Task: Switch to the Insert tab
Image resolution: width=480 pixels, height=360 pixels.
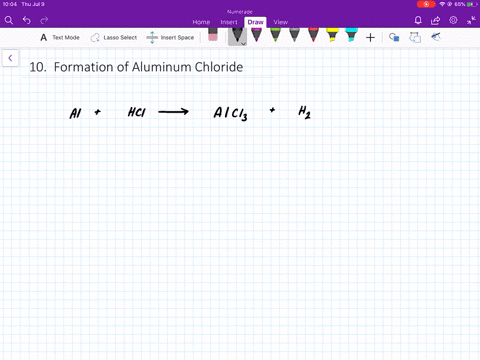Action: pos(229,22)
